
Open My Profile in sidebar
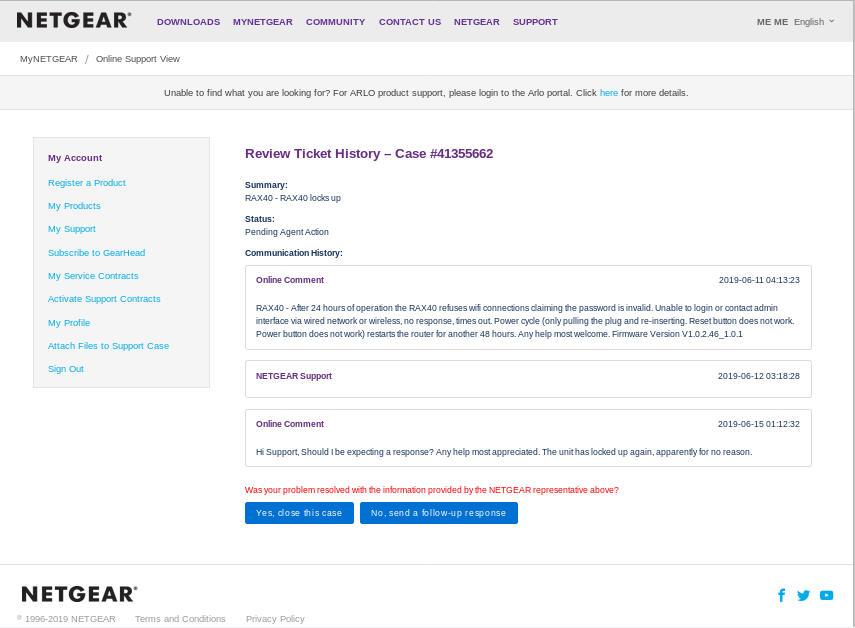[69, 323]
